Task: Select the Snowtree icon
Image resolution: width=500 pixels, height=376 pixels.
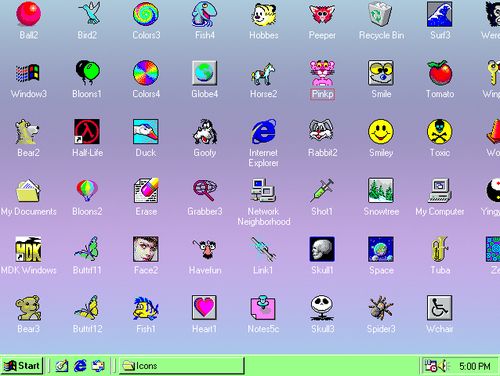Action: pyautogui.click(x=381, y=190)
